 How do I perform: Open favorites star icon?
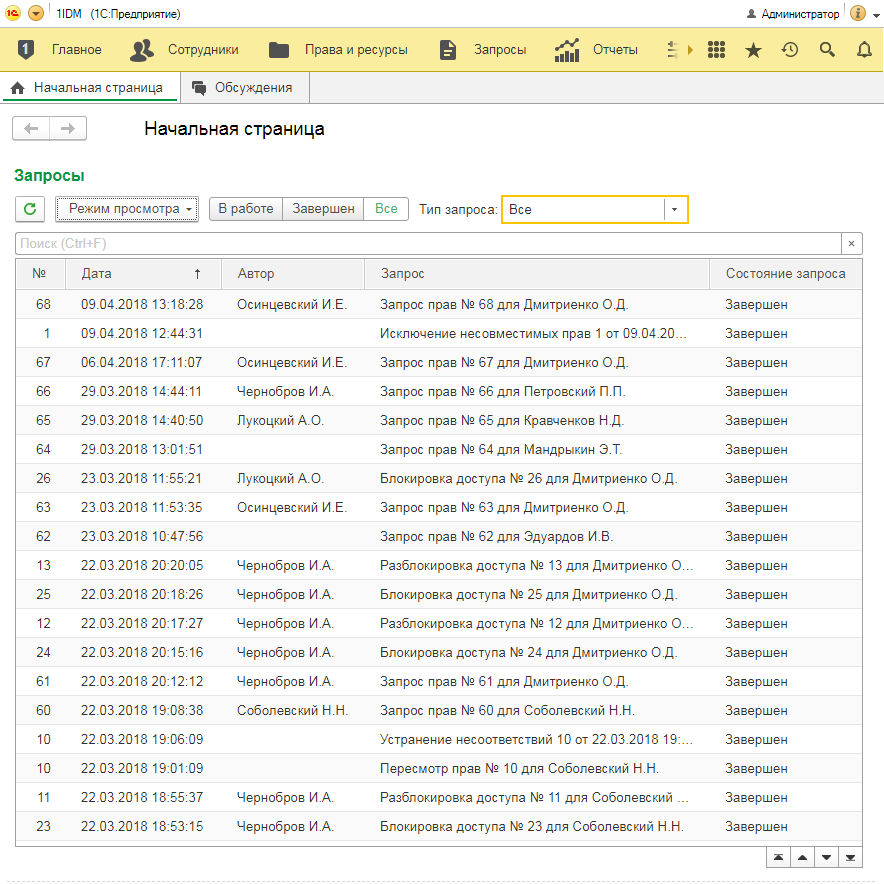(753, 50)
